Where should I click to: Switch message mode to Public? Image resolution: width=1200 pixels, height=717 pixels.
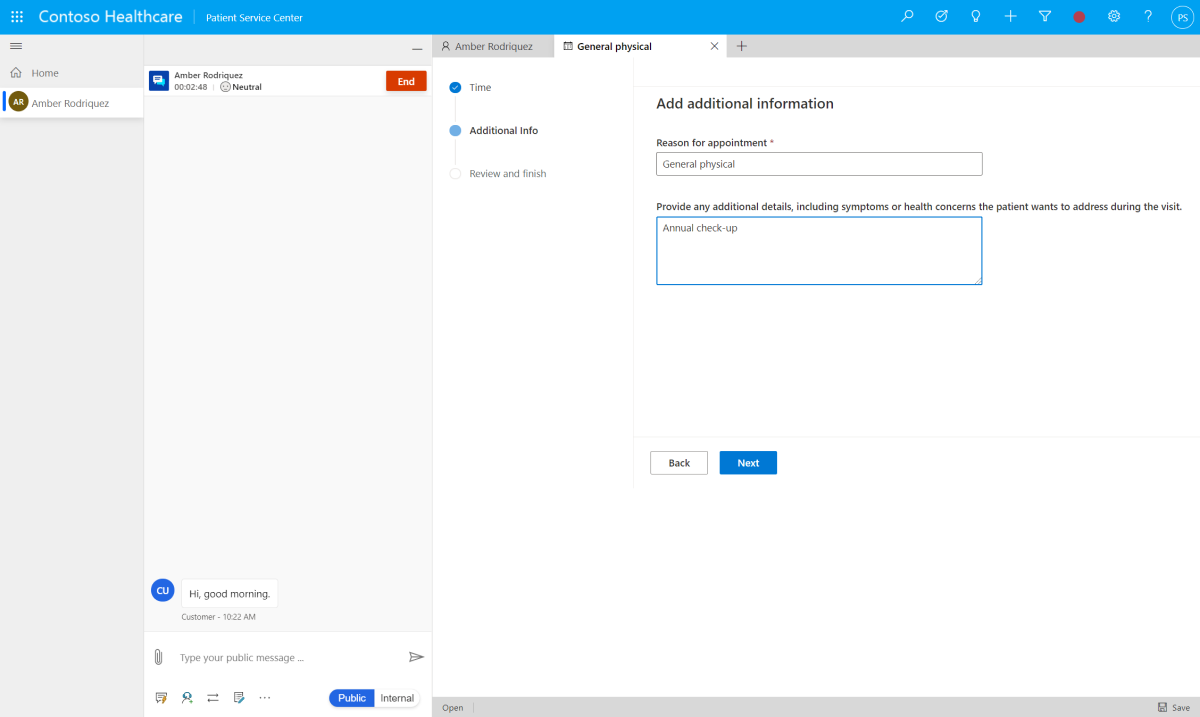pos(352,698)
